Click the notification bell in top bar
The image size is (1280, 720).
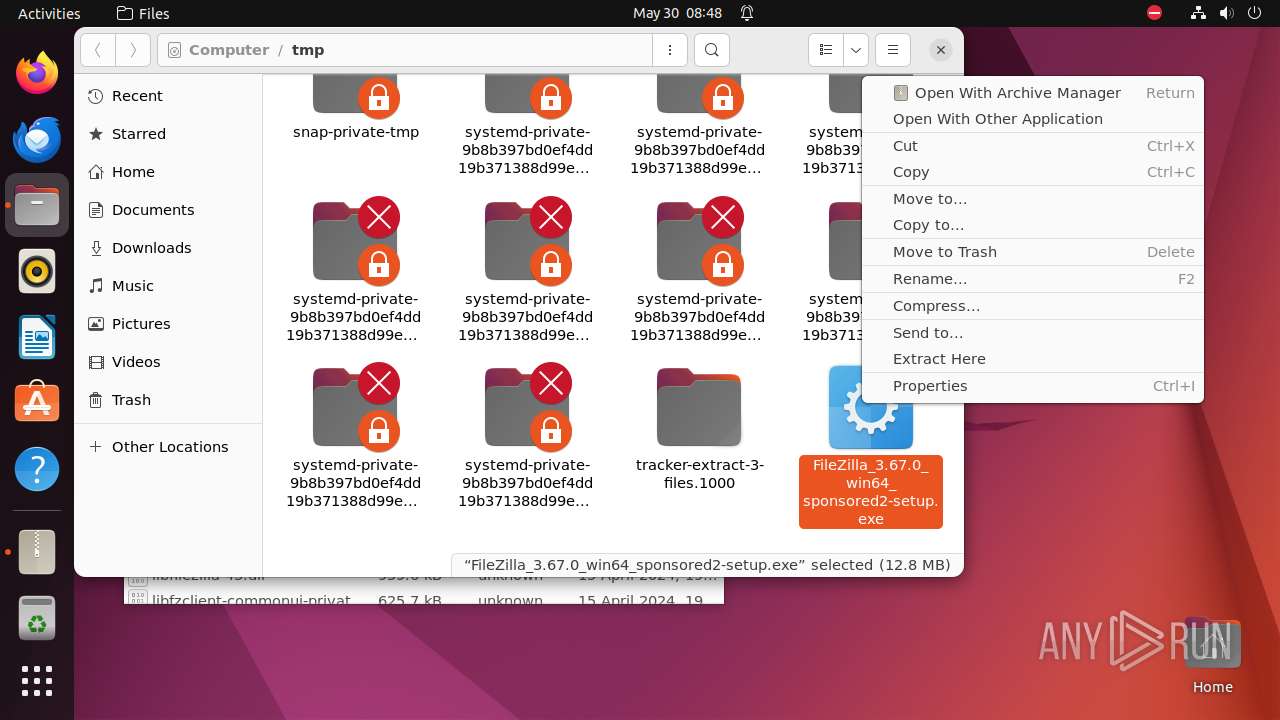747,13
